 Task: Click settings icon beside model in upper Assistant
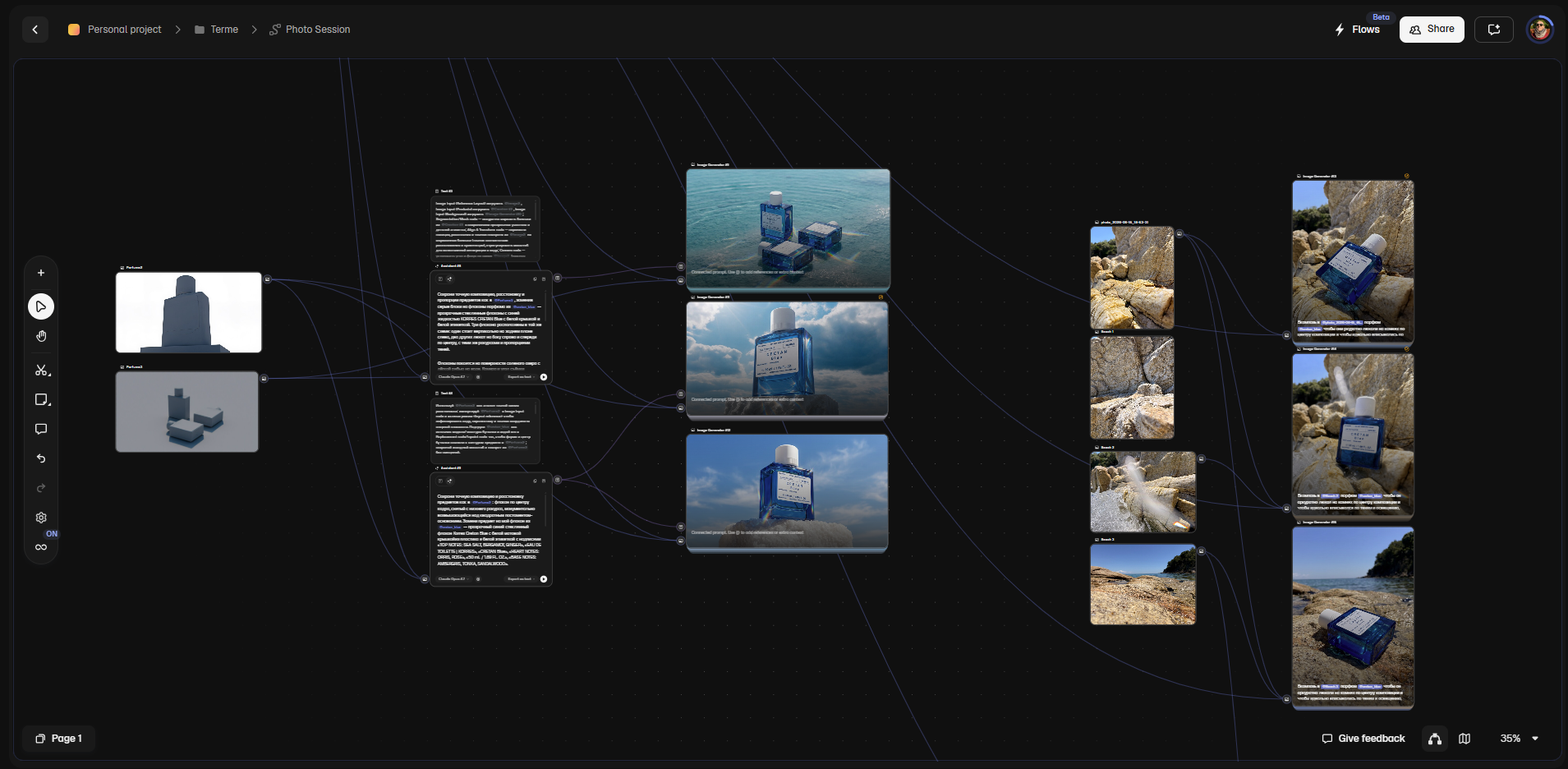[x=478, y=377]
